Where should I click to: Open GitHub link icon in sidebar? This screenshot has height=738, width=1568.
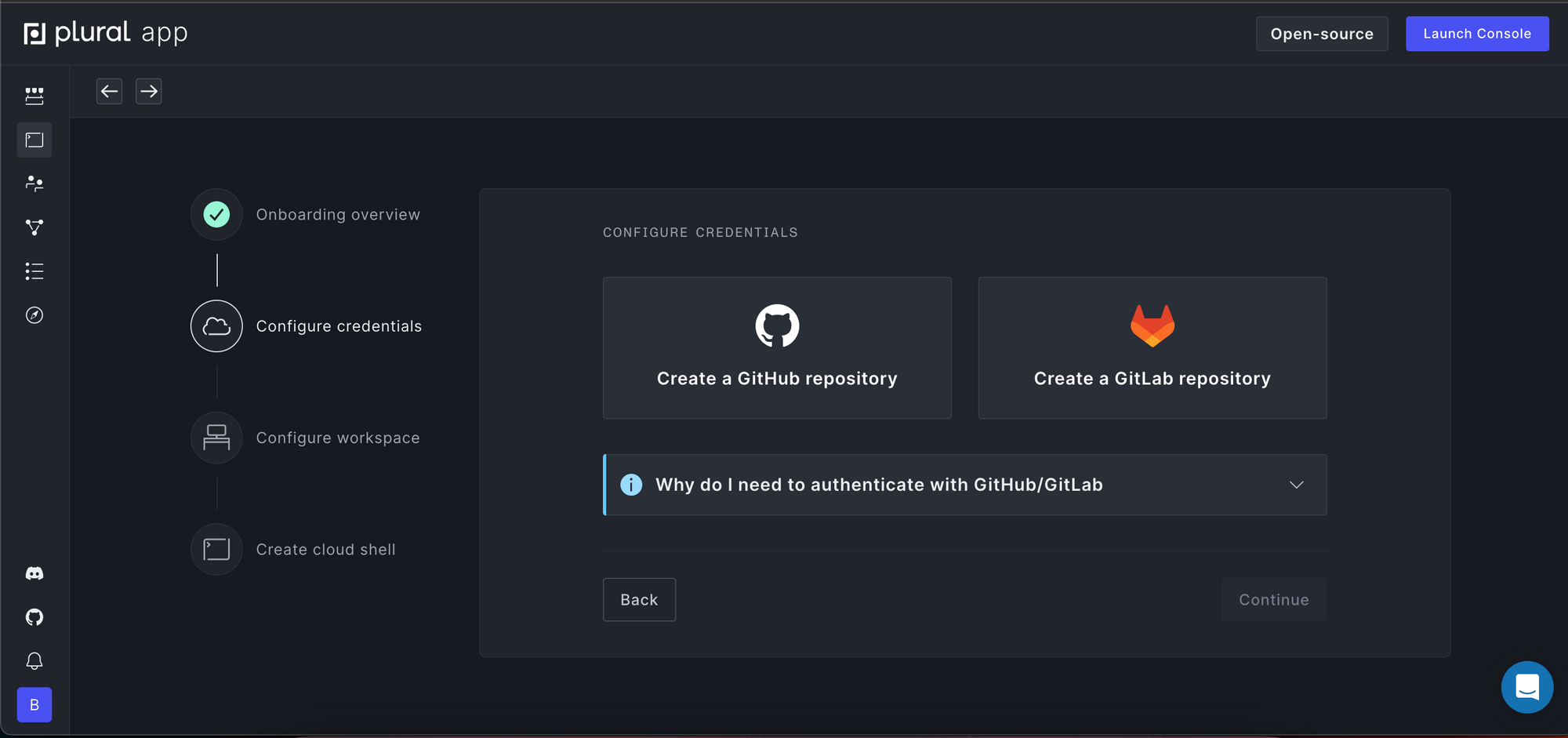[34, 617]
